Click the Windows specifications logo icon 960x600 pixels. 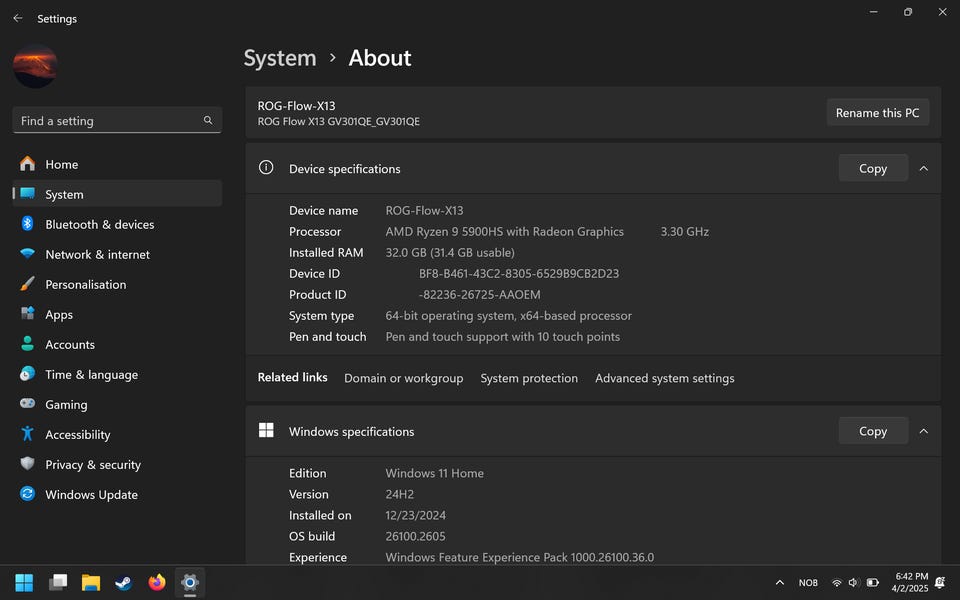coord(266,430)
